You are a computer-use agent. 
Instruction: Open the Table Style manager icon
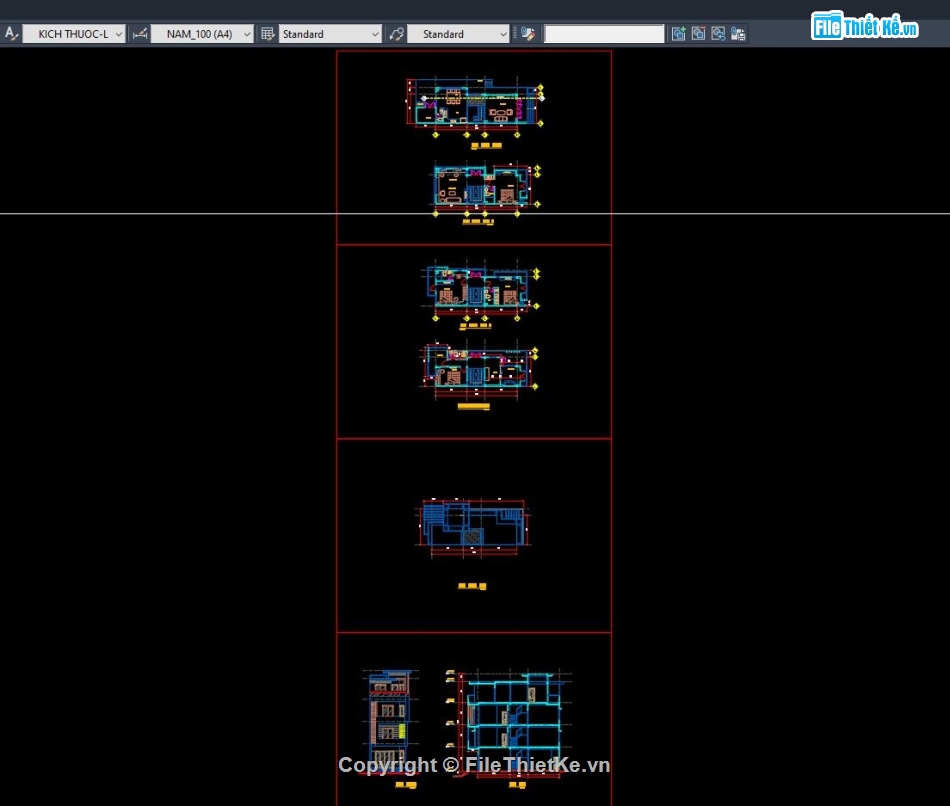coord(267,34)
